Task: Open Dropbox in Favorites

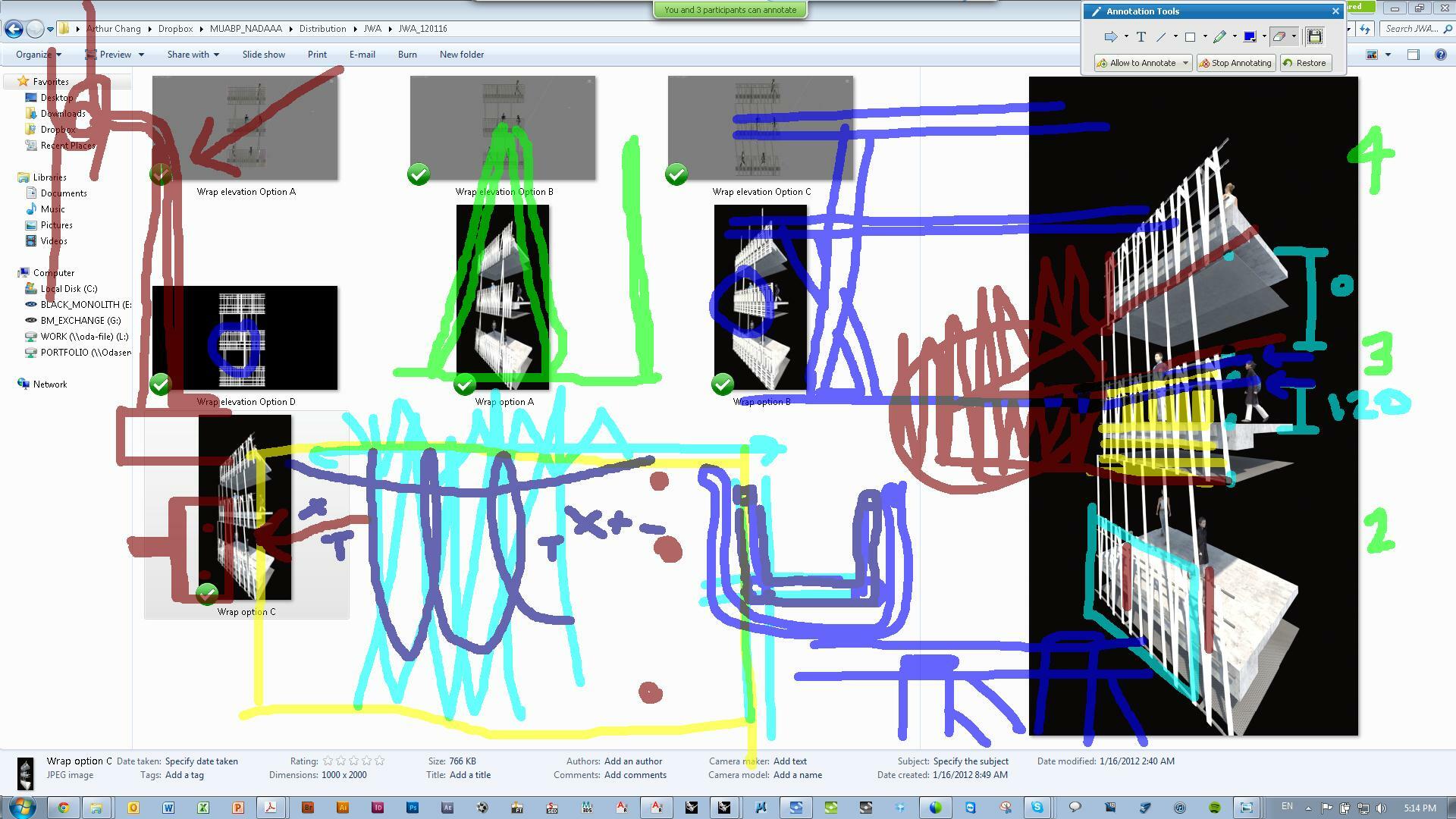Action: pyautogui.click(x=58, y=130)
